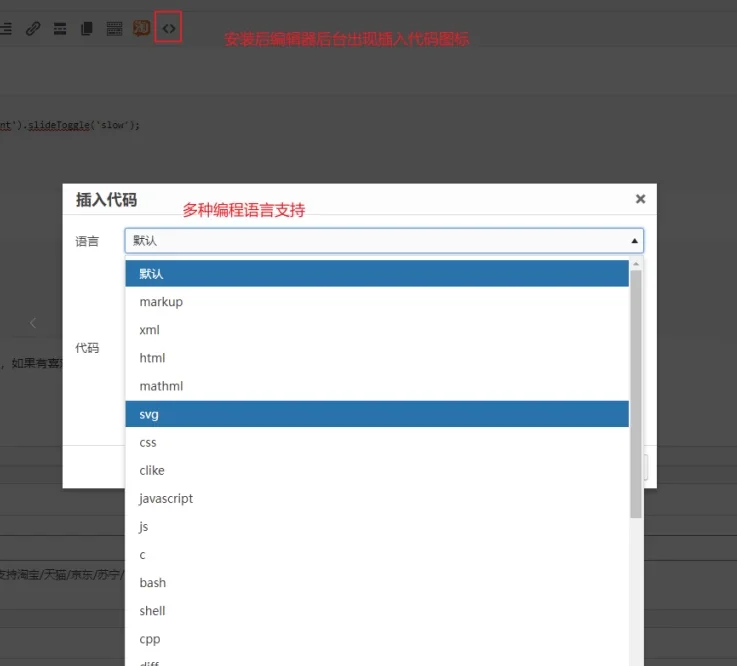The height and width of the screenshot is (666, 737).
Task: Choose shell from the language list
Action: (377, 611)
